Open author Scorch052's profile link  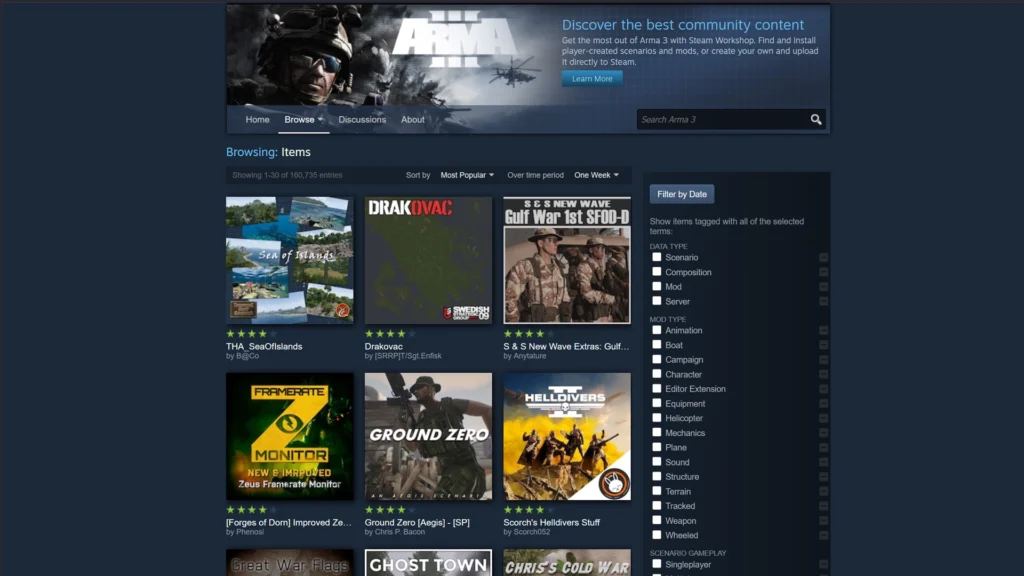point(531,532)
